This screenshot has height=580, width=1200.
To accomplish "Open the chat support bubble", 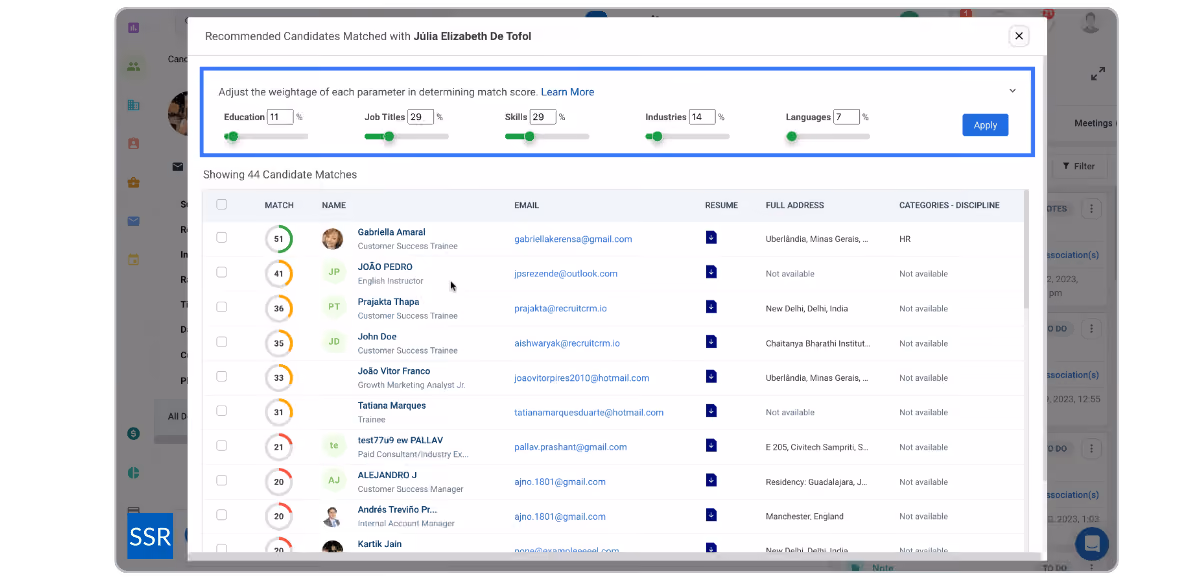I will point(1092,544).
